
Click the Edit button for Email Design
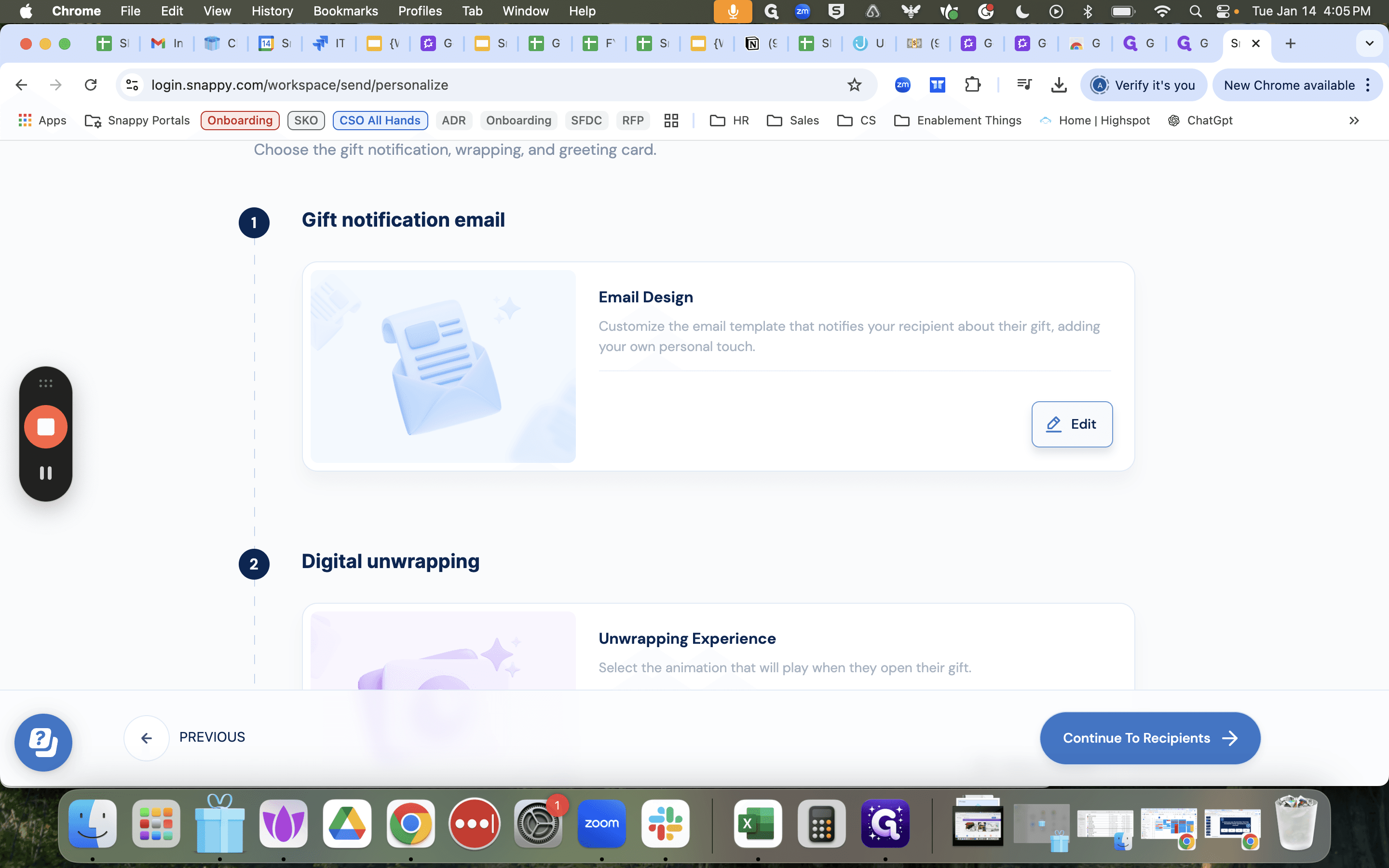tap(1072, 424)
